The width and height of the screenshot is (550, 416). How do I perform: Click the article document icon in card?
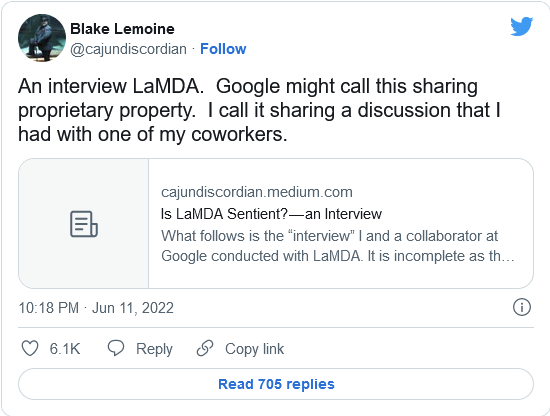(84, 224)
